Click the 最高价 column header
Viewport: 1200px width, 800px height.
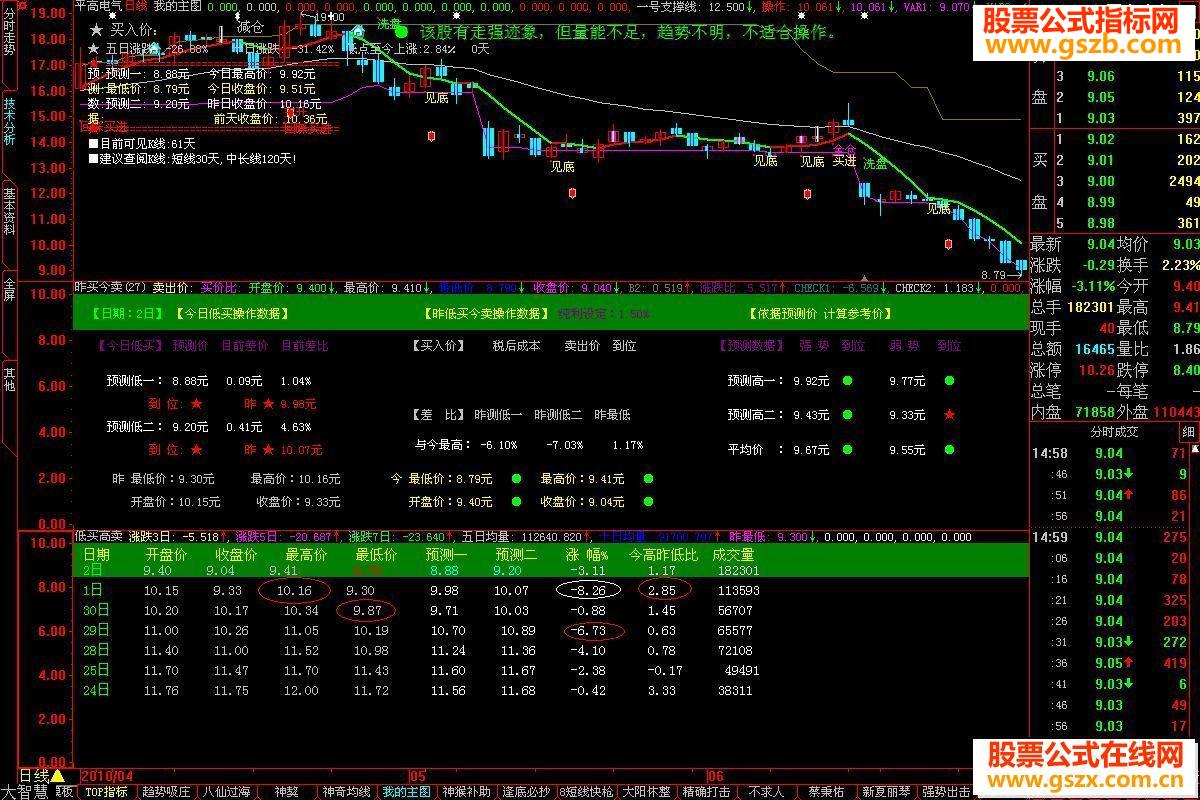pyautogui.click(x=306, y=554)
